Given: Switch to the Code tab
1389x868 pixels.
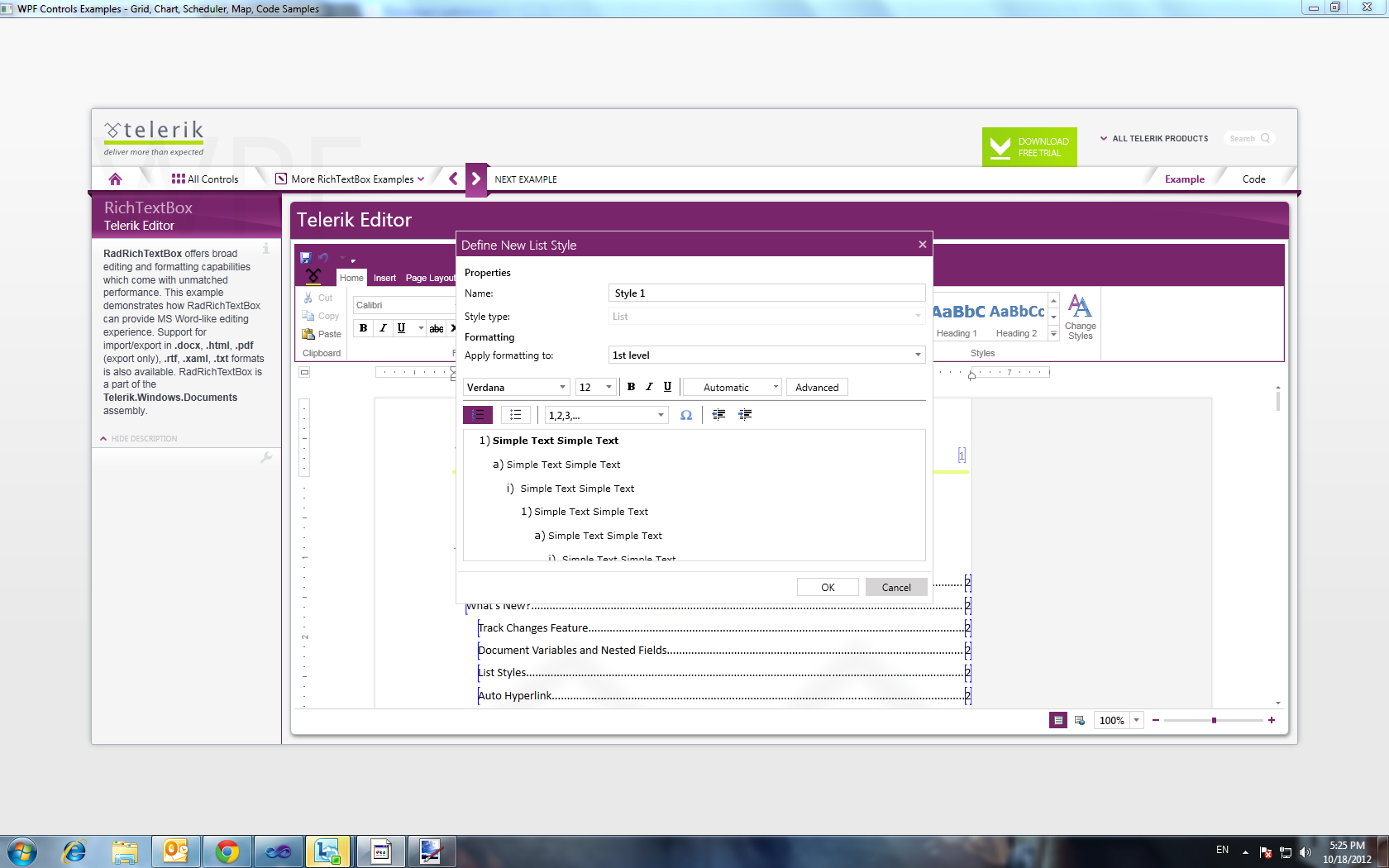Looking at the screenshot, I should (x=1253, y=179).
